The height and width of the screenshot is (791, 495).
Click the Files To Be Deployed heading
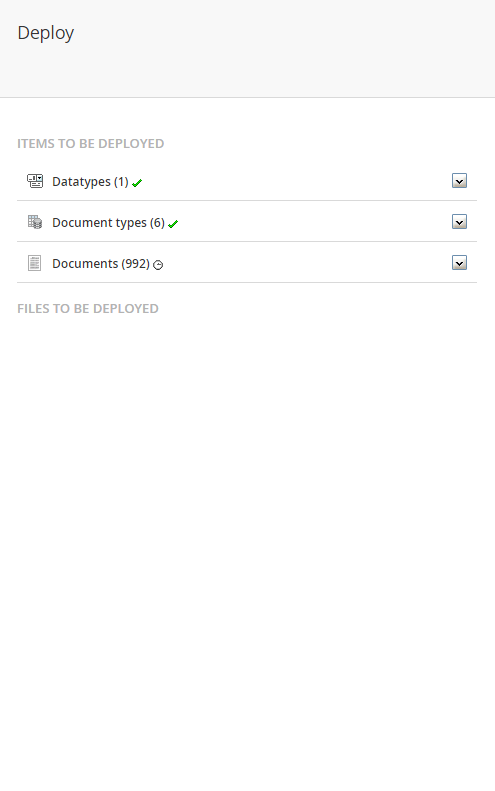click(x=88, y=309)
